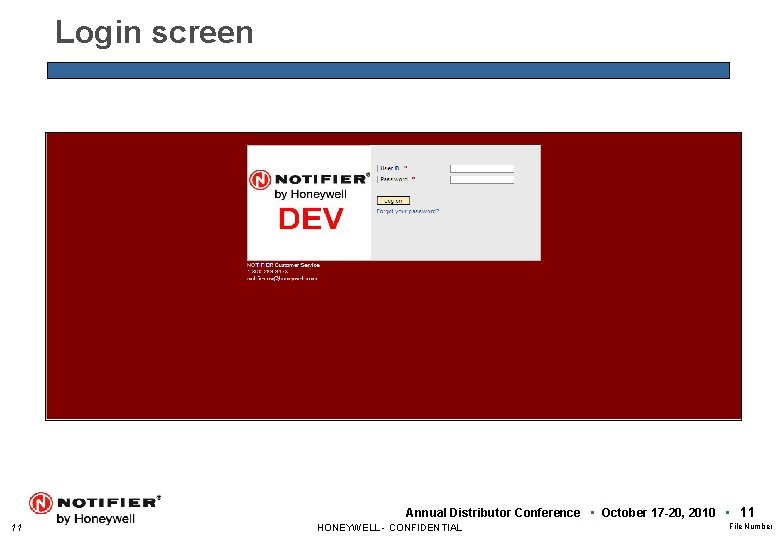
Task: Open the 'Forgot your password?' link
Action: [x=407, y=211]
